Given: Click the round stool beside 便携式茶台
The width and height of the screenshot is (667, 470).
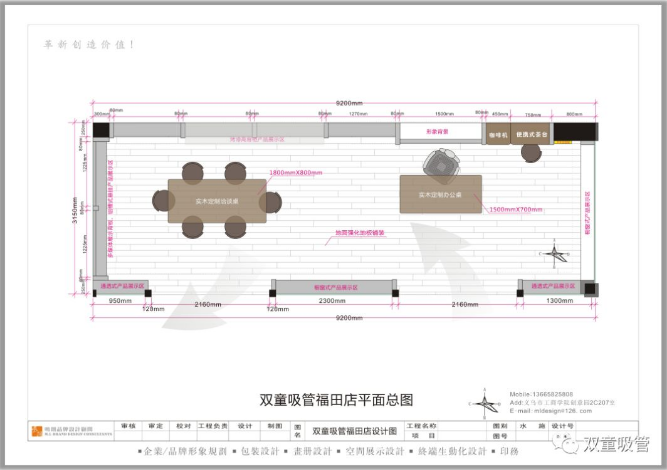Looking at the screenshot, I should pos(528,151).
